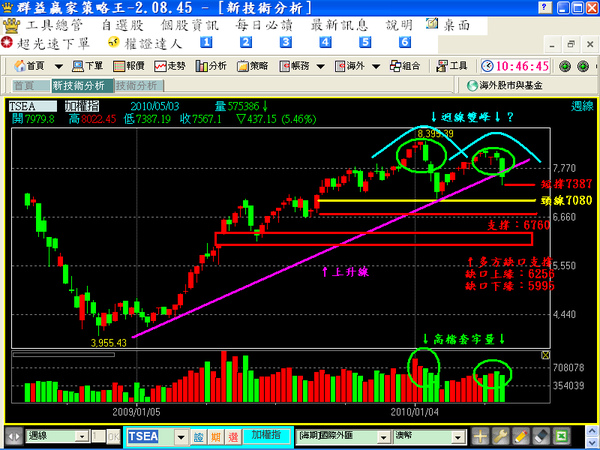Switch to 首頁 tab
Image resolution: width=600 pixels, height=450 pixels.
pos(31,86)
